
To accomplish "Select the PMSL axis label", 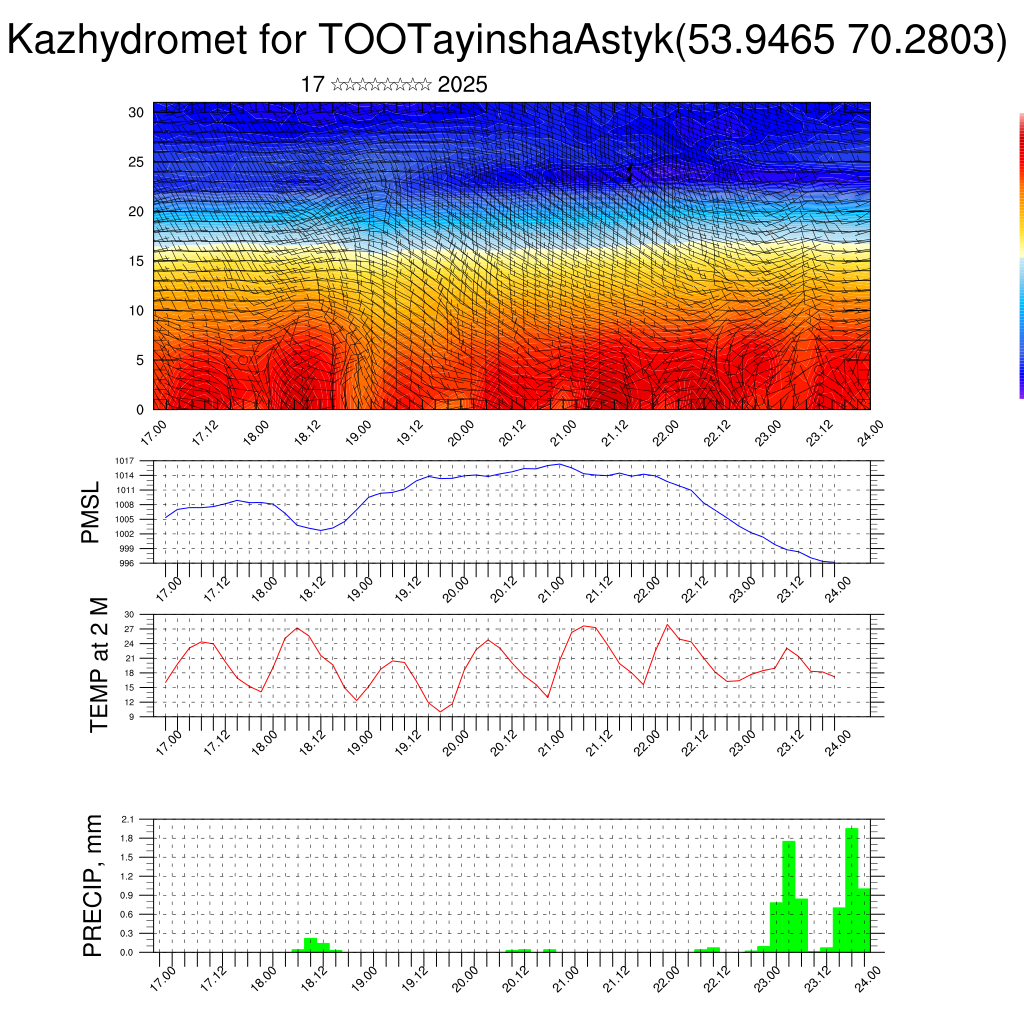I will (90, 513).
